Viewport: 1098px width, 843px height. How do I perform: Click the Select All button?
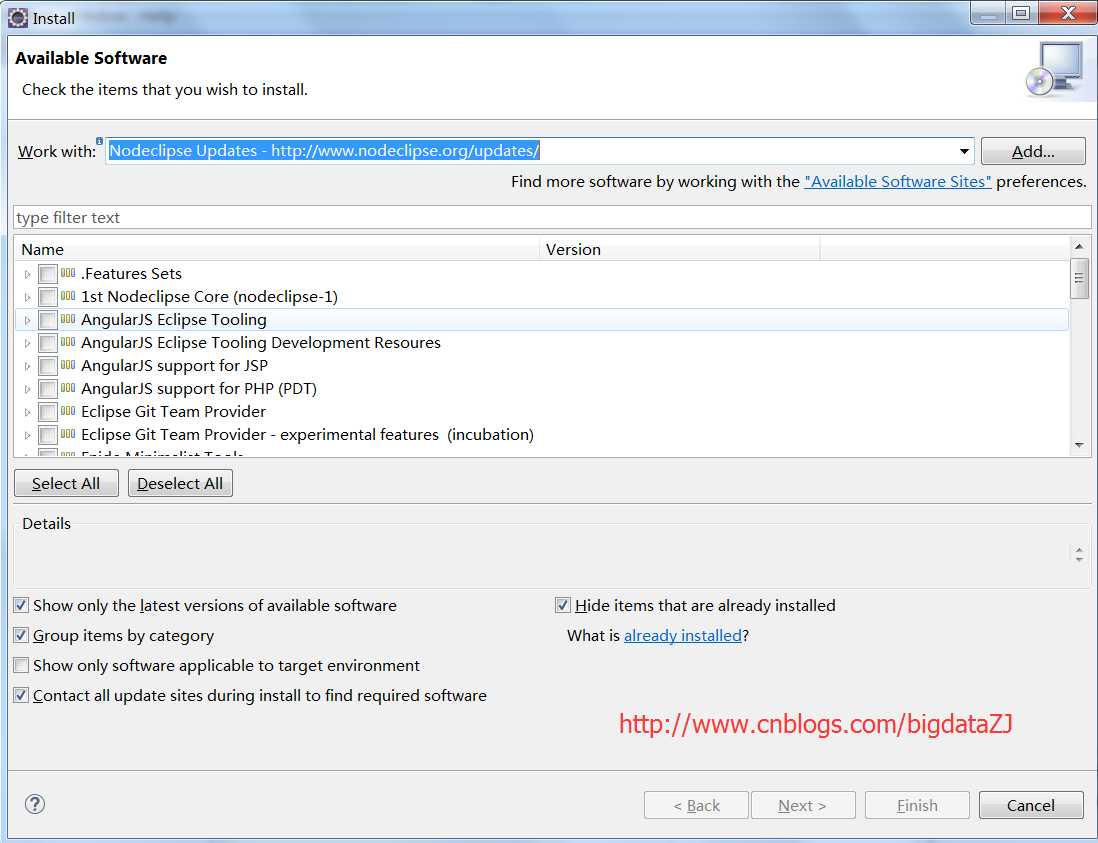[66, 483]
